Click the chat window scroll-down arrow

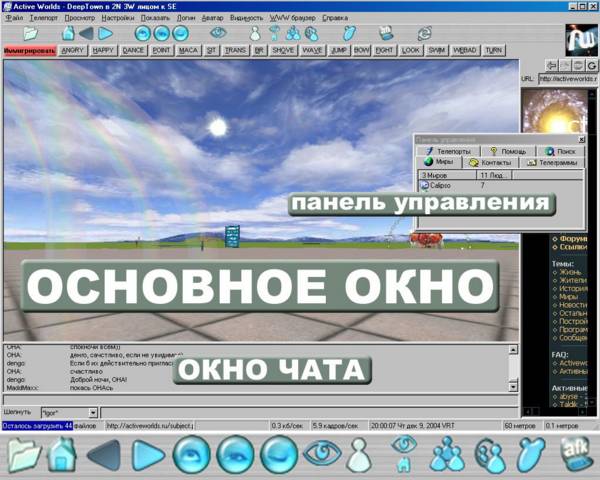[x=514, y=387]
